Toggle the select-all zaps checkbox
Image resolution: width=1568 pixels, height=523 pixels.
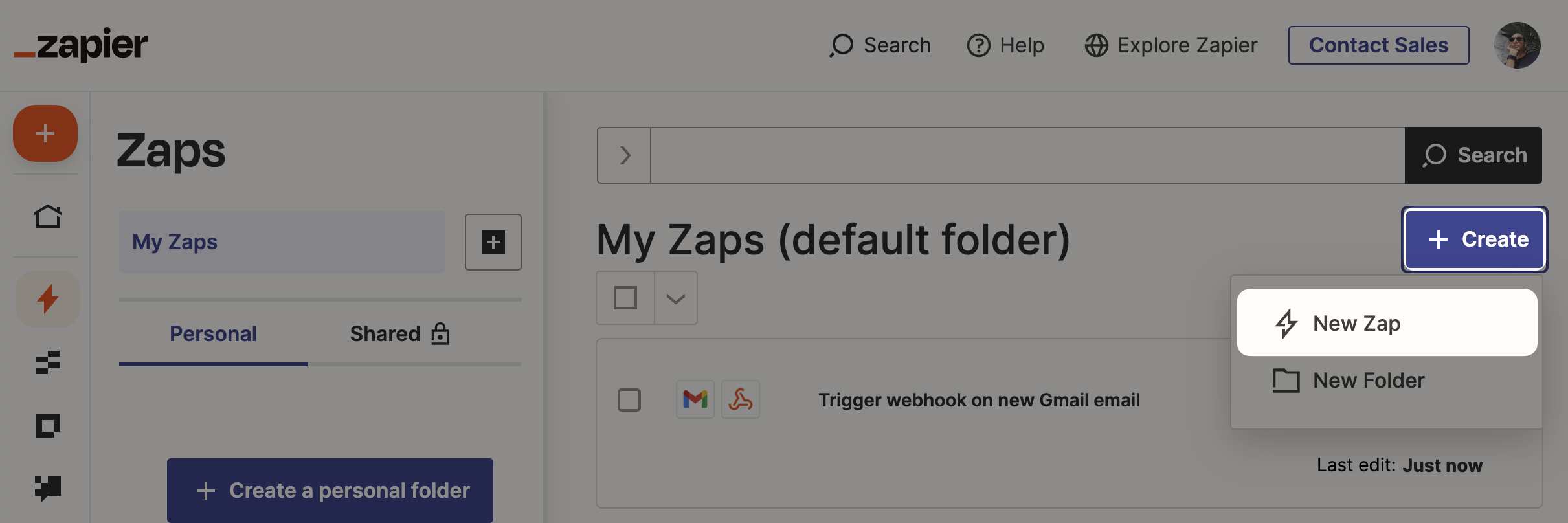pos(625,298)
